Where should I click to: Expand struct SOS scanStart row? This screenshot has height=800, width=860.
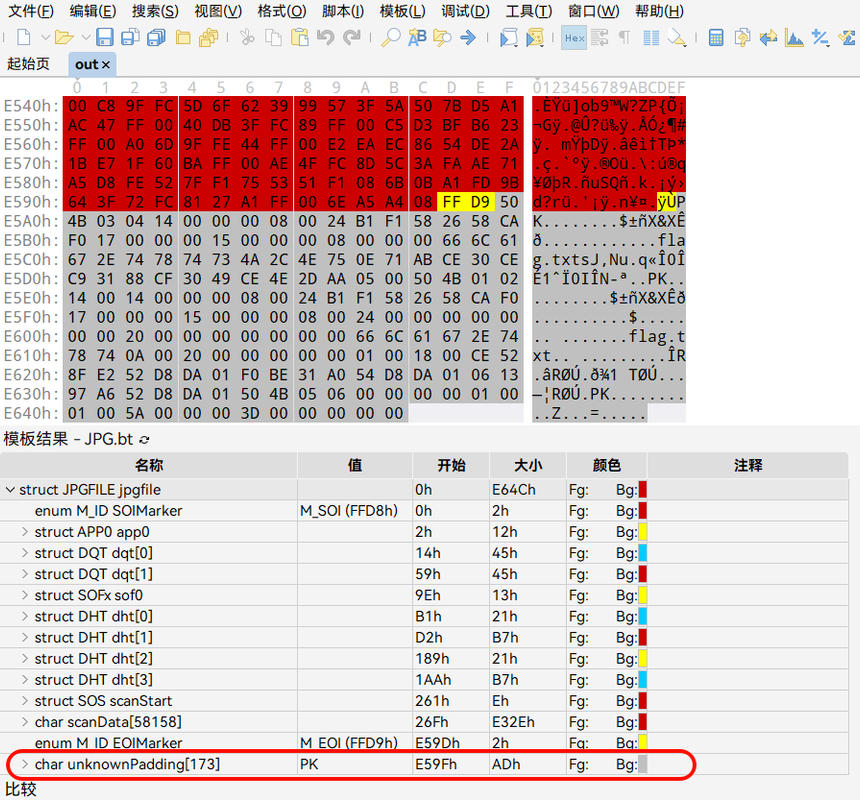(x=25, y=700)
